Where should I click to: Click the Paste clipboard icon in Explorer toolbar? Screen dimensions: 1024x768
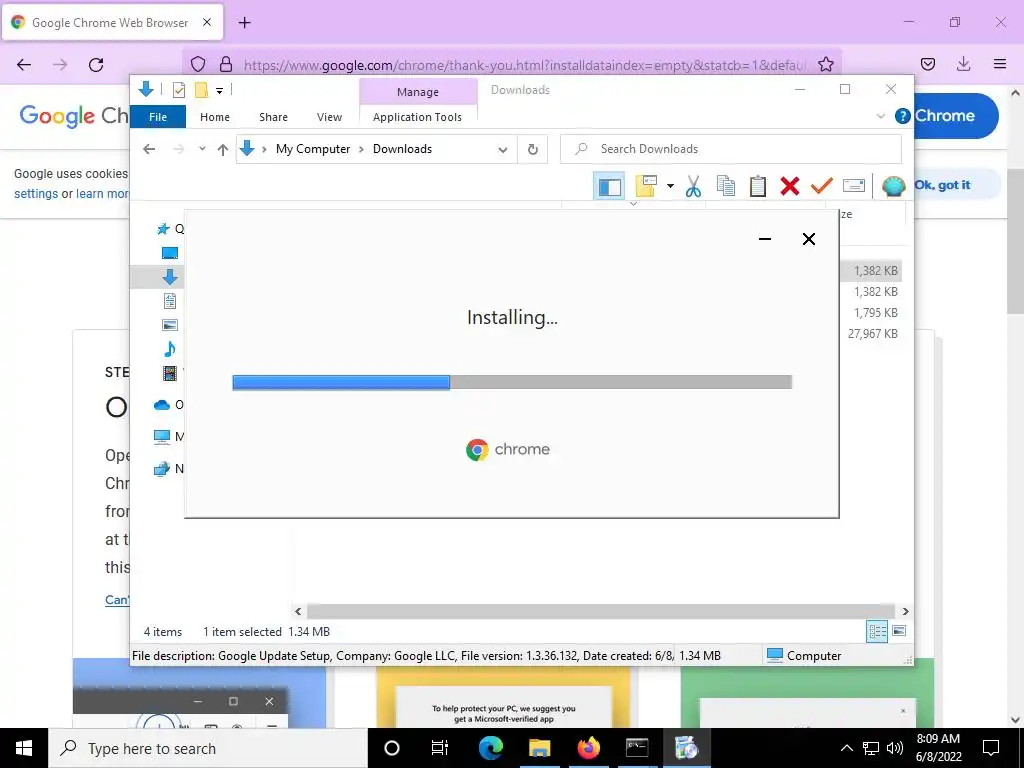[x=758, y=186]
